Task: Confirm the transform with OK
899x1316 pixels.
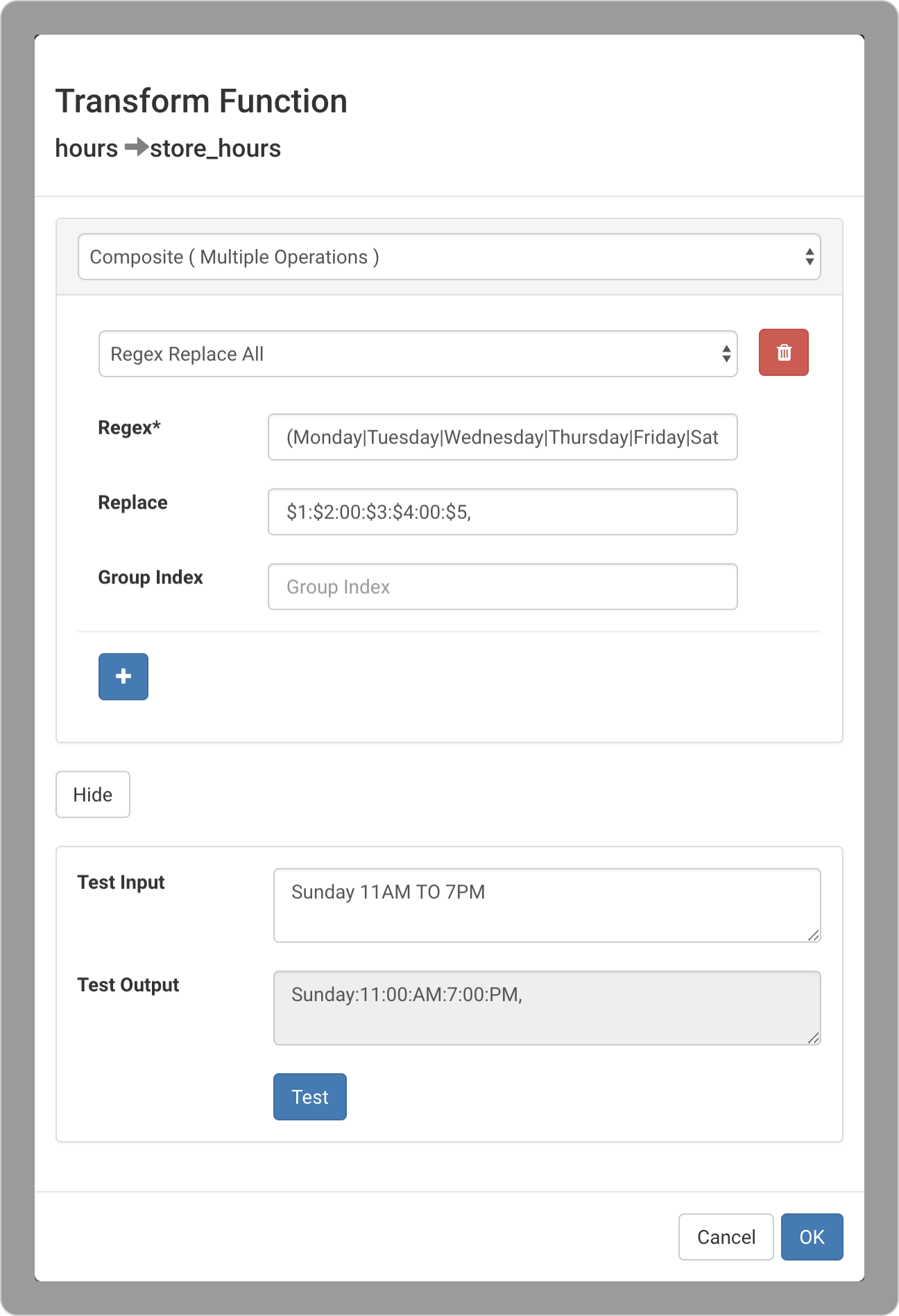Action: coord(812,1237)
